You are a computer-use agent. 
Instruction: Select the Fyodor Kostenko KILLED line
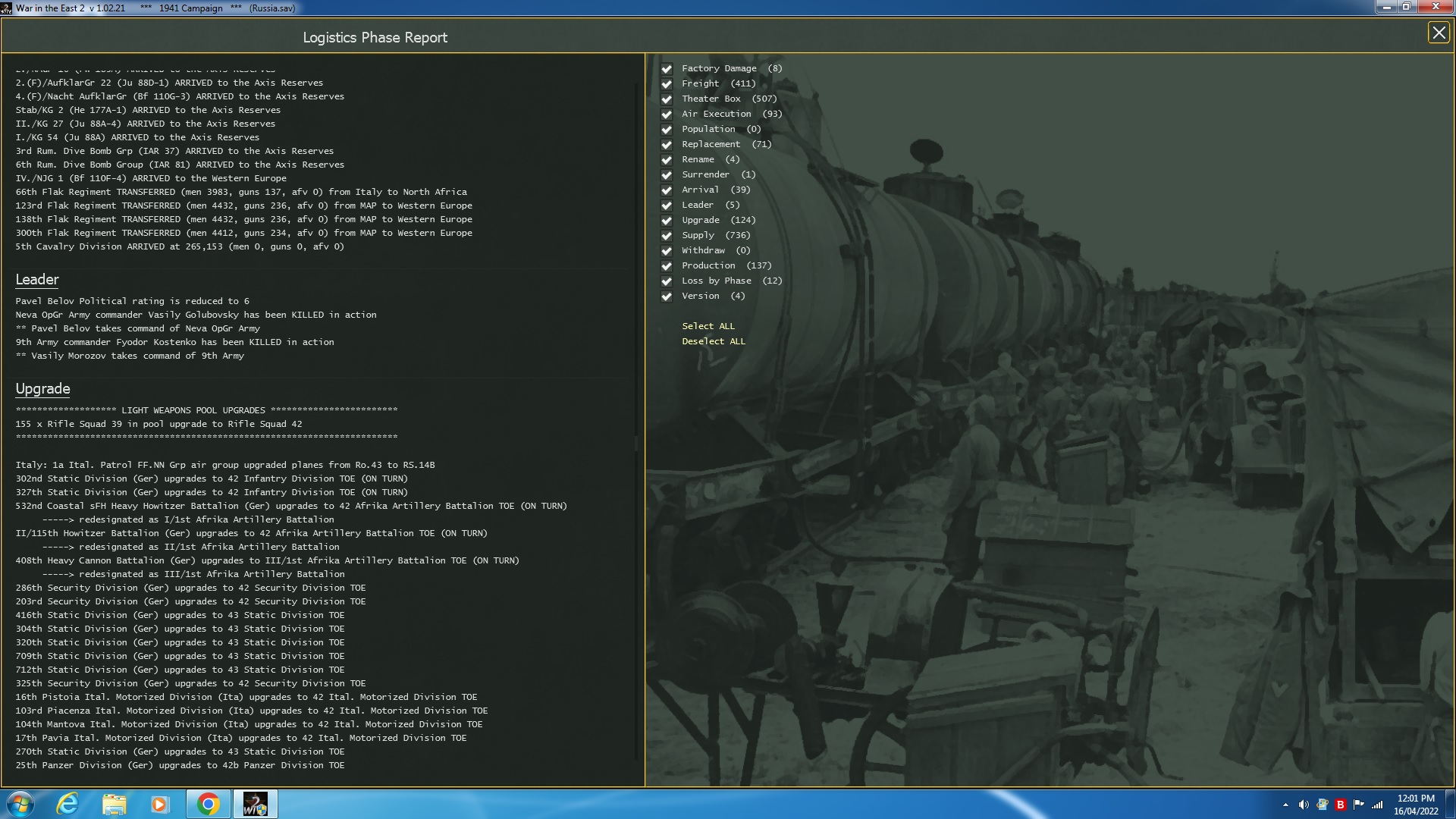(x=174, y=342)
